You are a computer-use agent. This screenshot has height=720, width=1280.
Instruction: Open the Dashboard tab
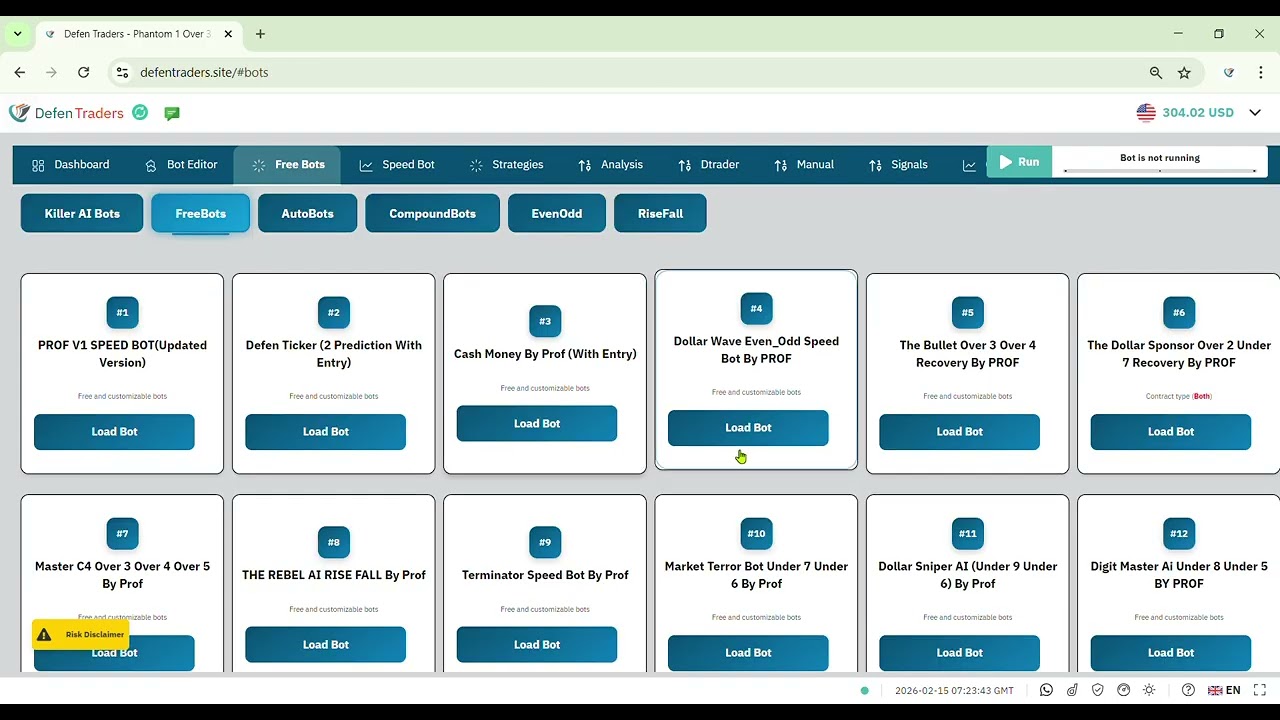[70, 165]
